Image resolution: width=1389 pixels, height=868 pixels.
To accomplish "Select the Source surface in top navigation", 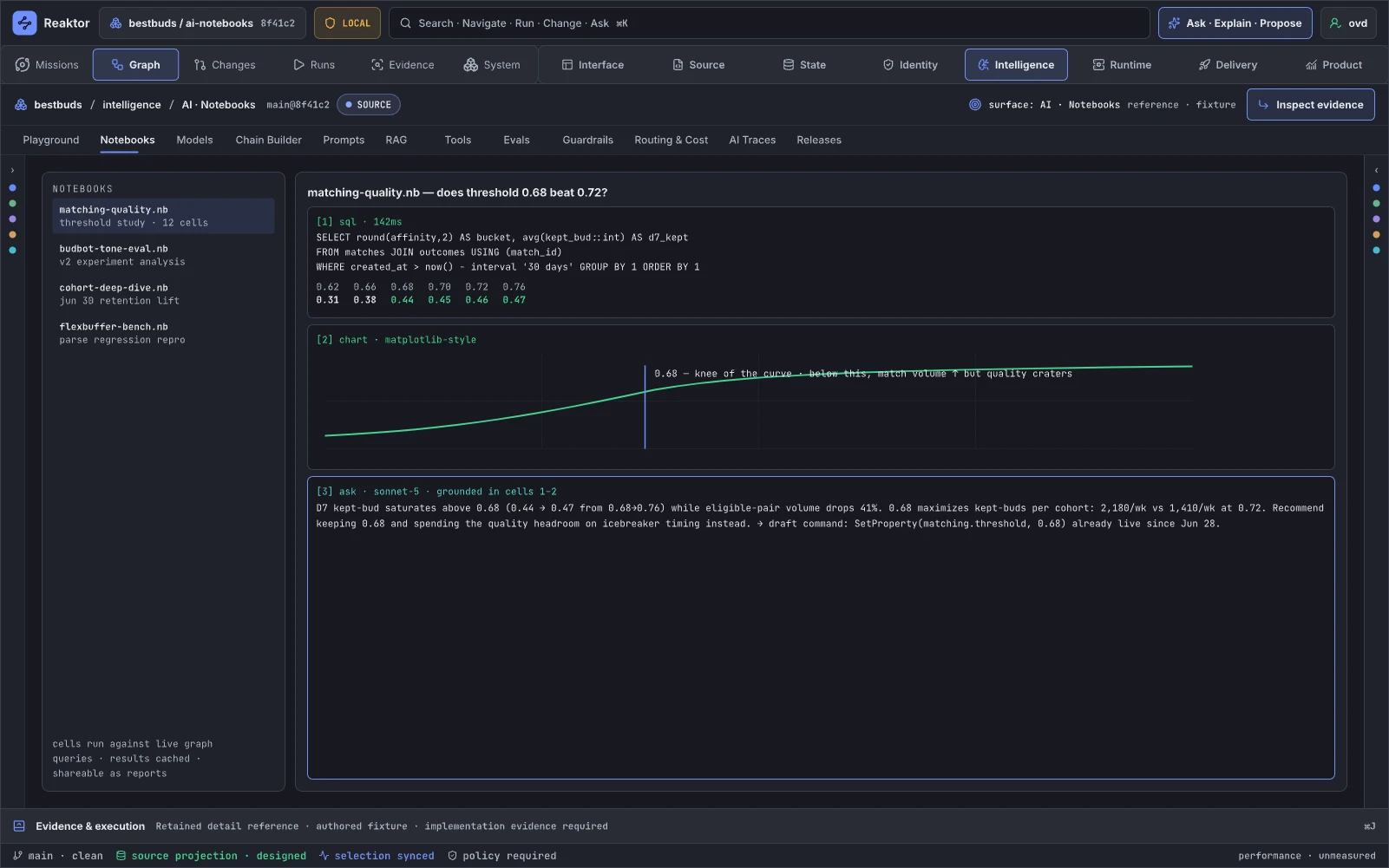I will 698,65.
